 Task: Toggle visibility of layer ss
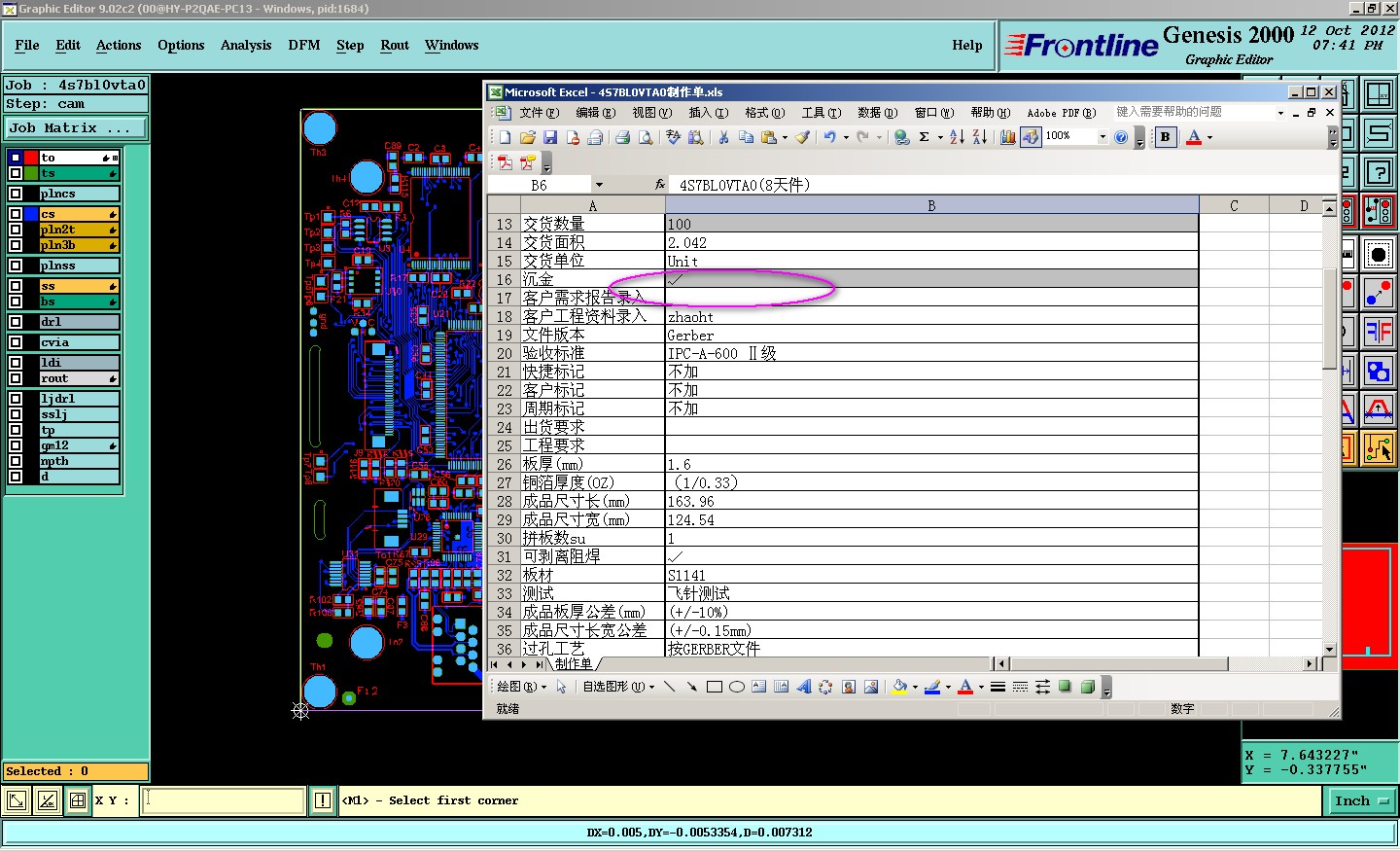[x=16, y=286]
